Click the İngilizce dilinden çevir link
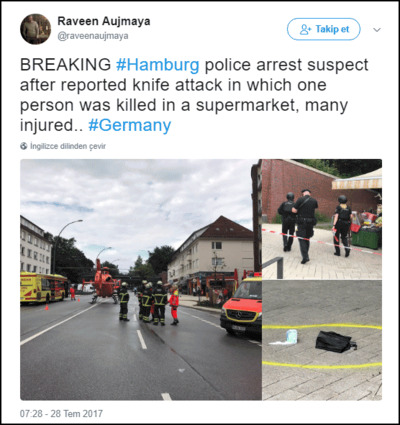Viewport: 400px width, 425px height. pos(68,146)
